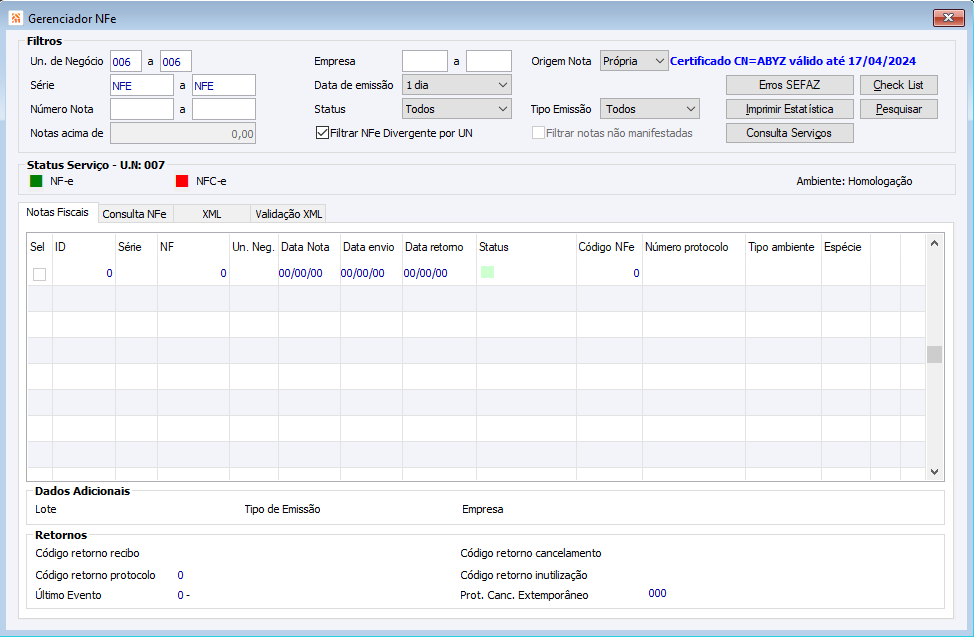Image resolution: width=974 pixels, height=637 pixels.
Task: Click the grid scrollbar up arrow
Action: pyautogui.click(x=934, y=243)
